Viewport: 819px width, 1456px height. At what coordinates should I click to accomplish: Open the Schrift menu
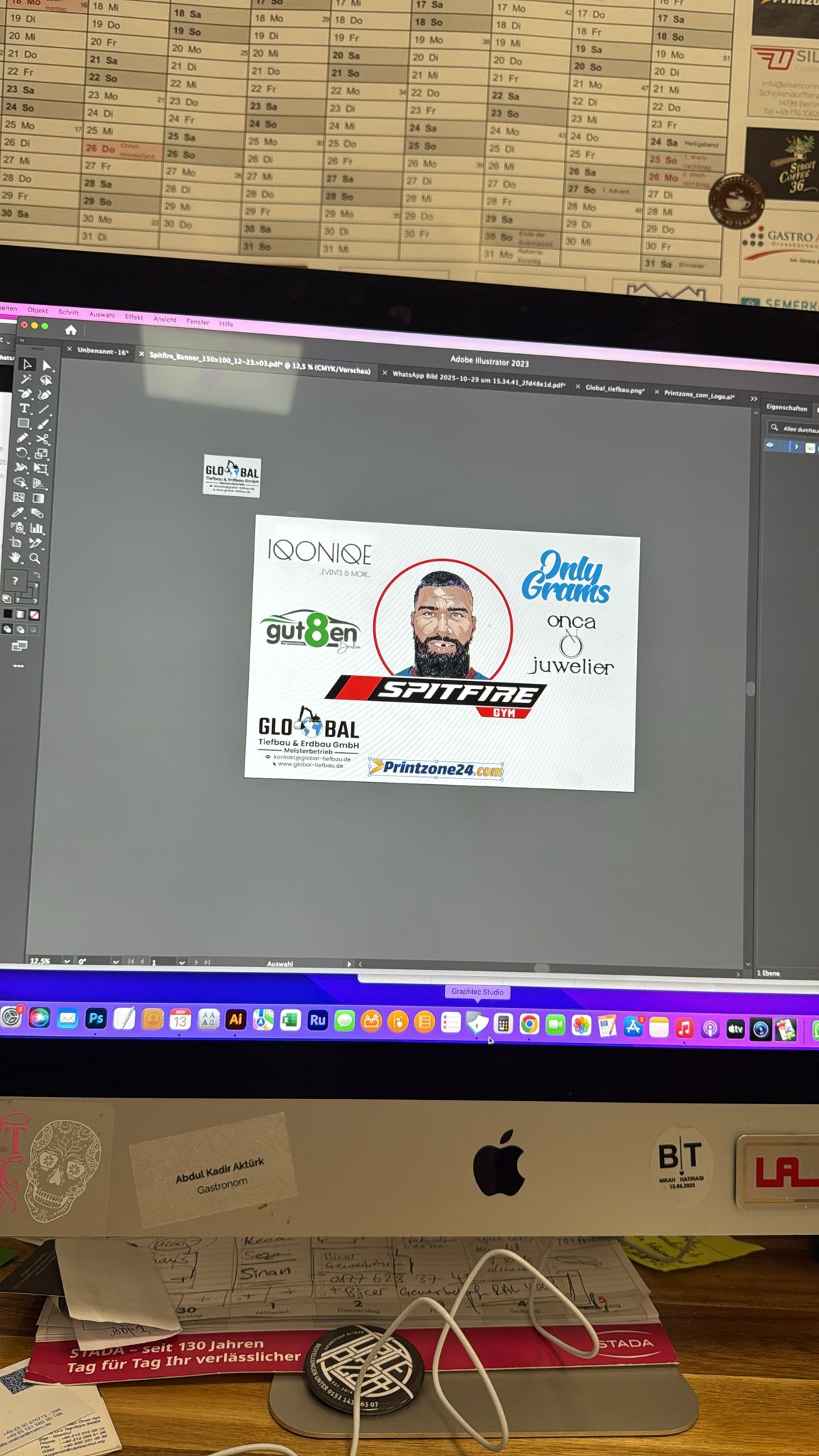(x=69, y=313)
